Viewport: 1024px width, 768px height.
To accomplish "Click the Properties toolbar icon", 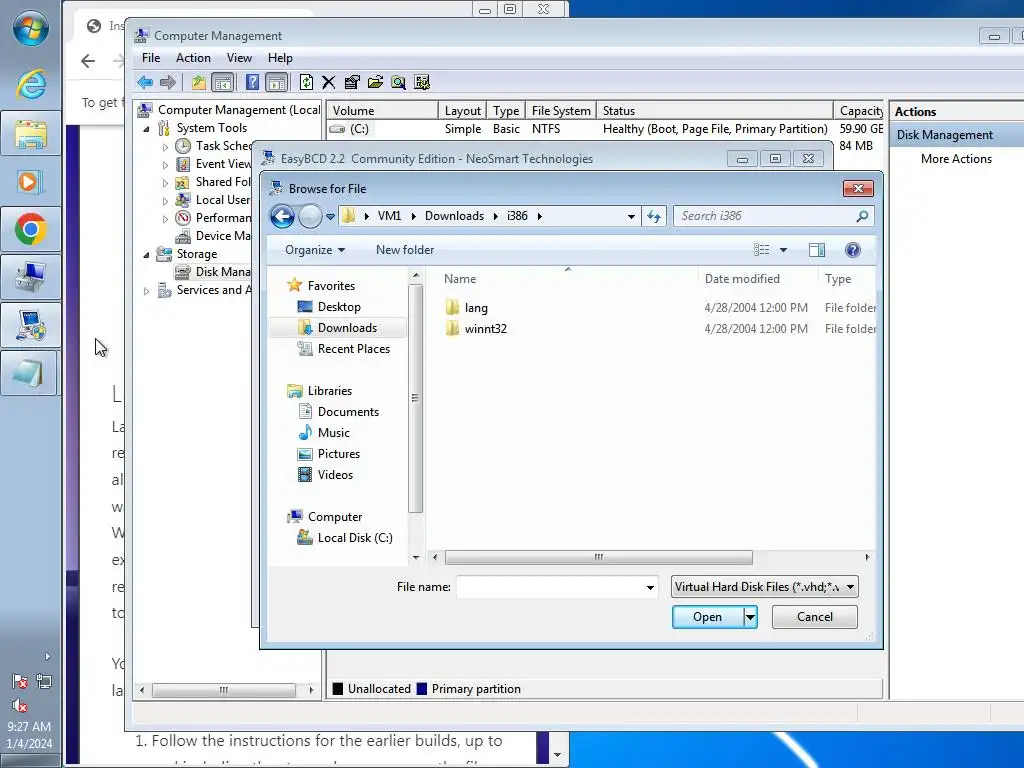I will [352, 82].
